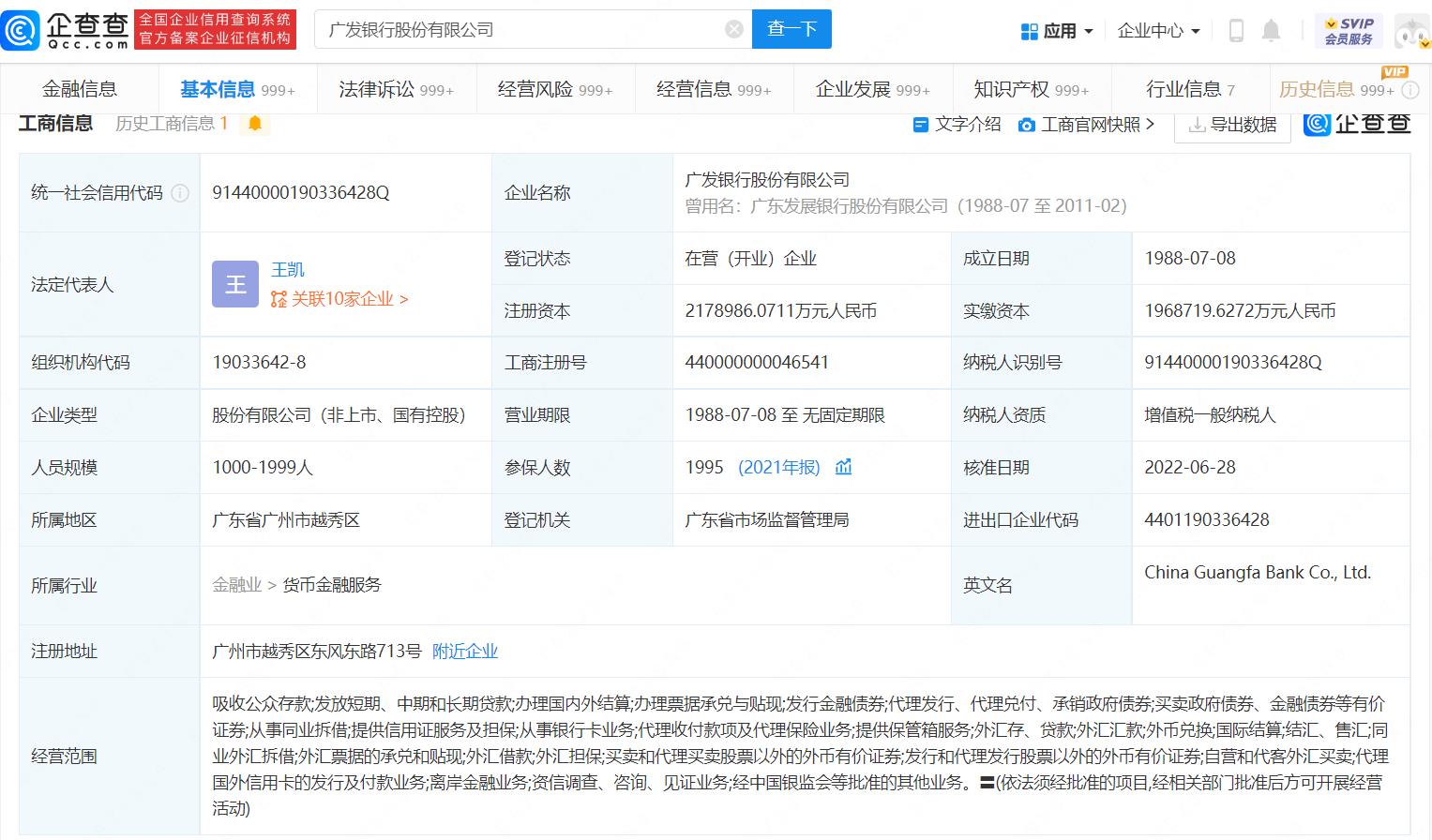1432x840 pixels.
Task: Click region 广东省广州市越秀区
Action: [286, 520]
